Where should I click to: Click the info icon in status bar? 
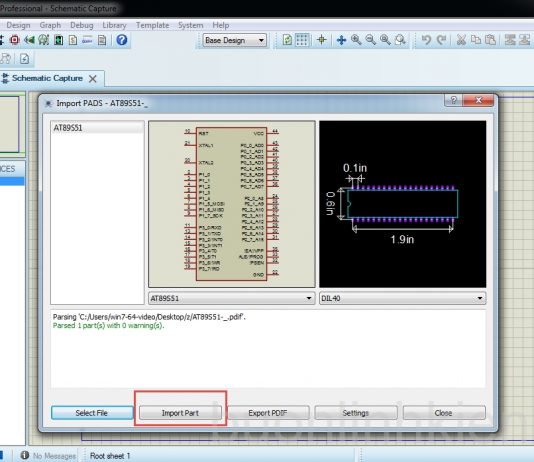pyautogui.click(x=24, y=455)
